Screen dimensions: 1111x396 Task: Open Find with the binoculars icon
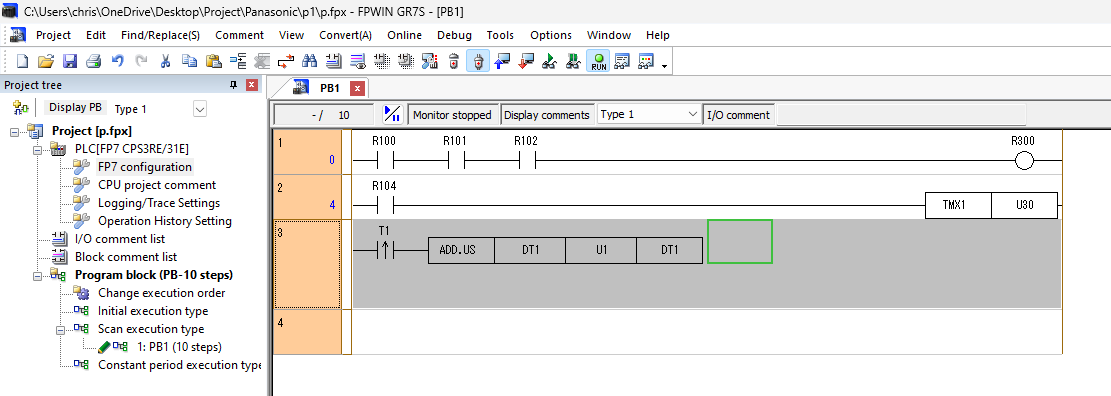[x=310, y=62]
